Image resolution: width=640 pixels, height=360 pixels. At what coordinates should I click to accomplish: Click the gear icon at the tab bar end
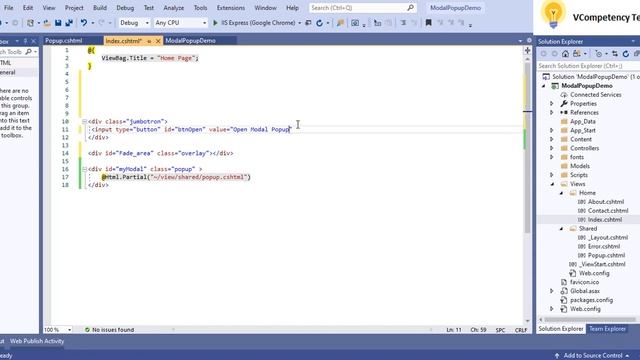529,40
